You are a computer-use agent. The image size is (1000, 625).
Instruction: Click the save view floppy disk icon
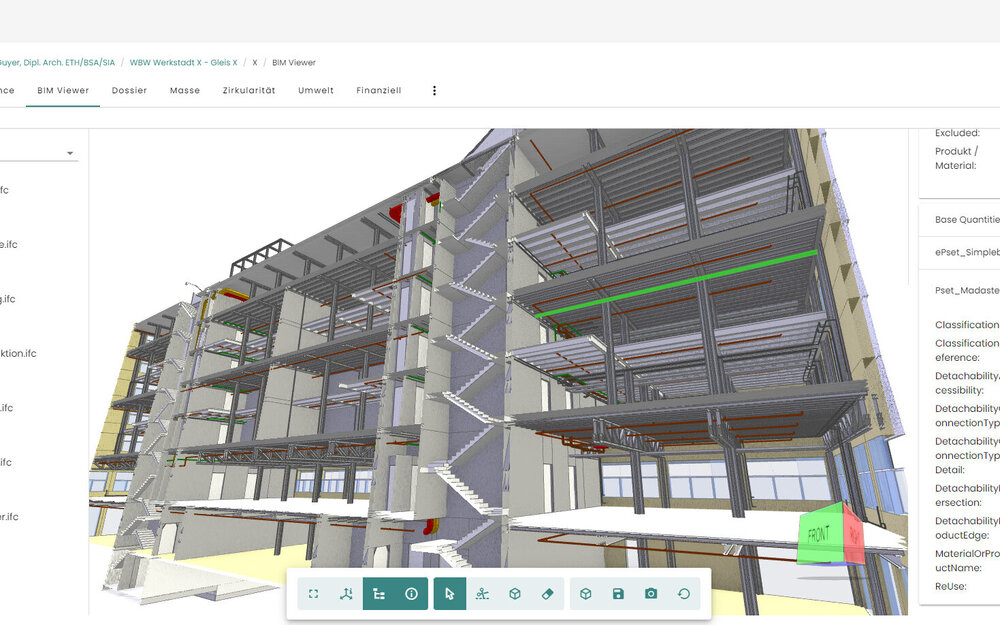point(618,594)
